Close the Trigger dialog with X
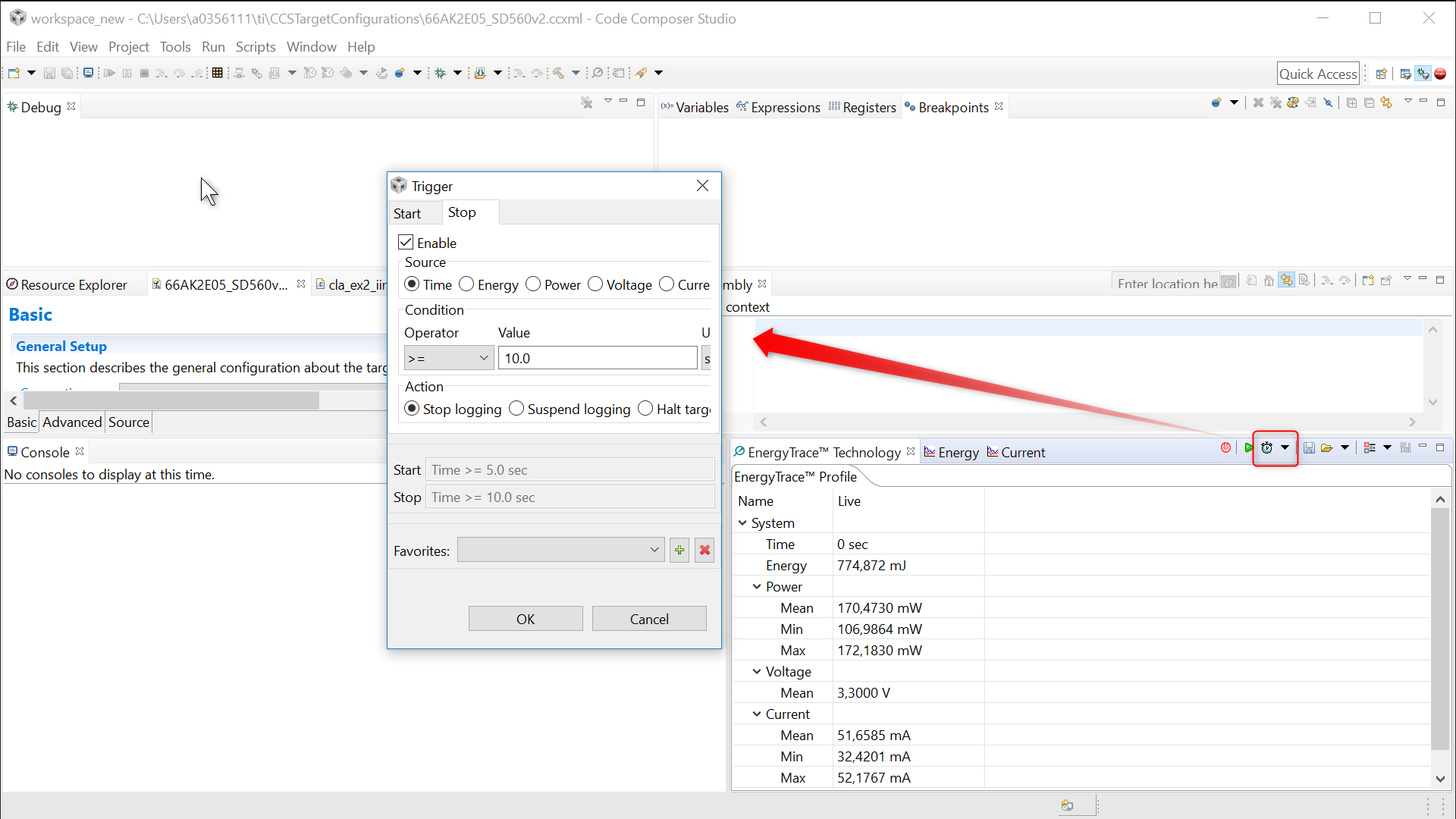 coord(702,186)
